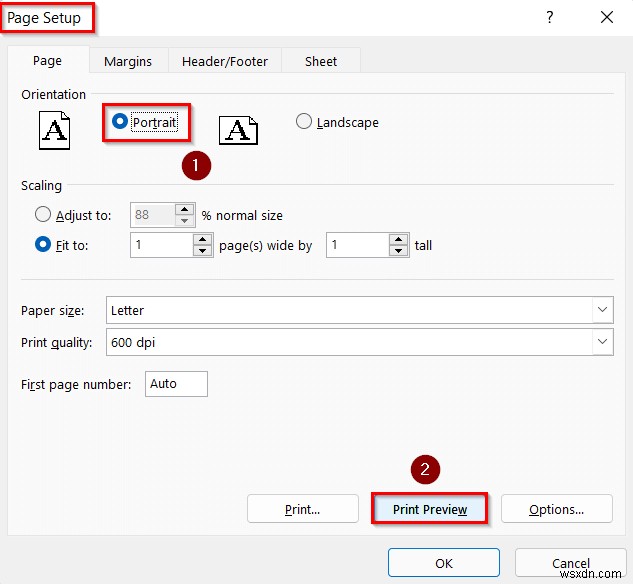Viewport: 633px width, 584px height.
Task: Click the portrait orientation page icon
Action: point(54,130)
